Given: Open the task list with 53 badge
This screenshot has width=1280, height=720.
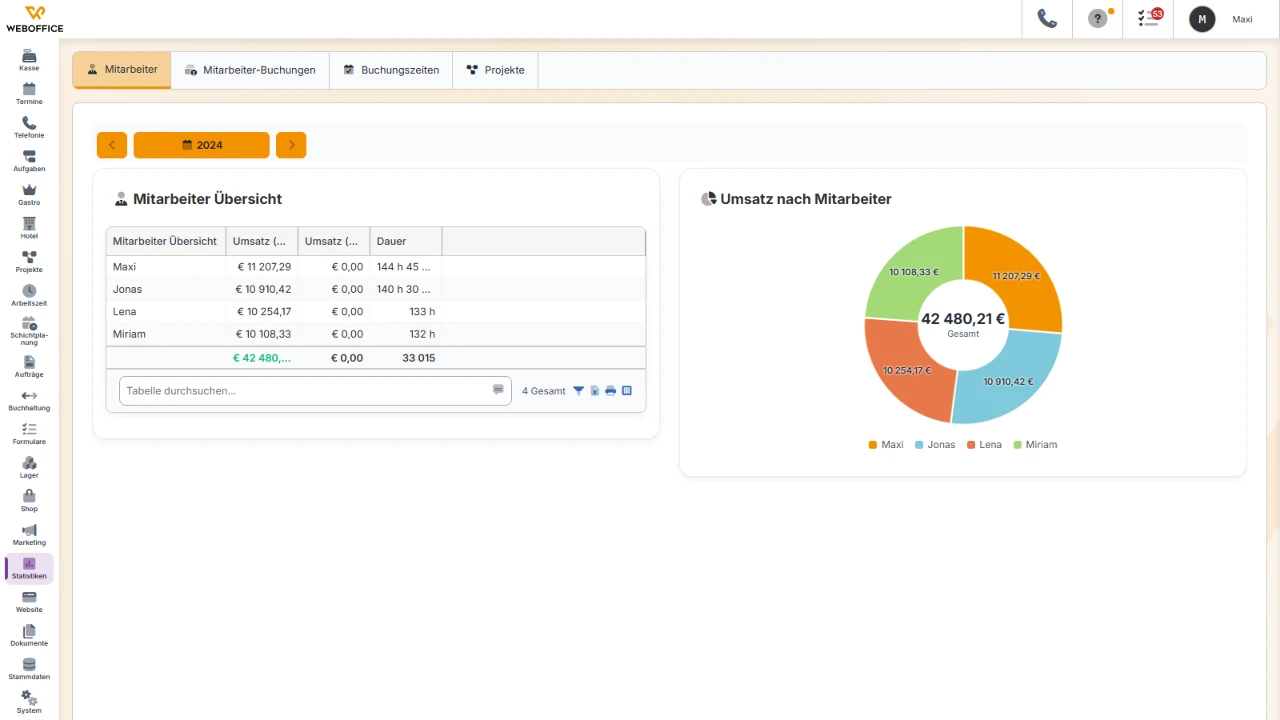Looking at the screenshot, I should point(1149,19).
